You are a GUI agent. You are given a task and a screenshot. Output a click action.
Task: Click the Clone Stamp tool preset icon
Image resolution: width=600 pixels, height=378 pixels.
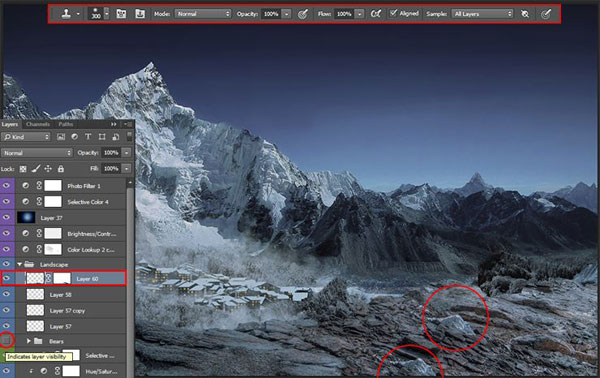(66, 14)
